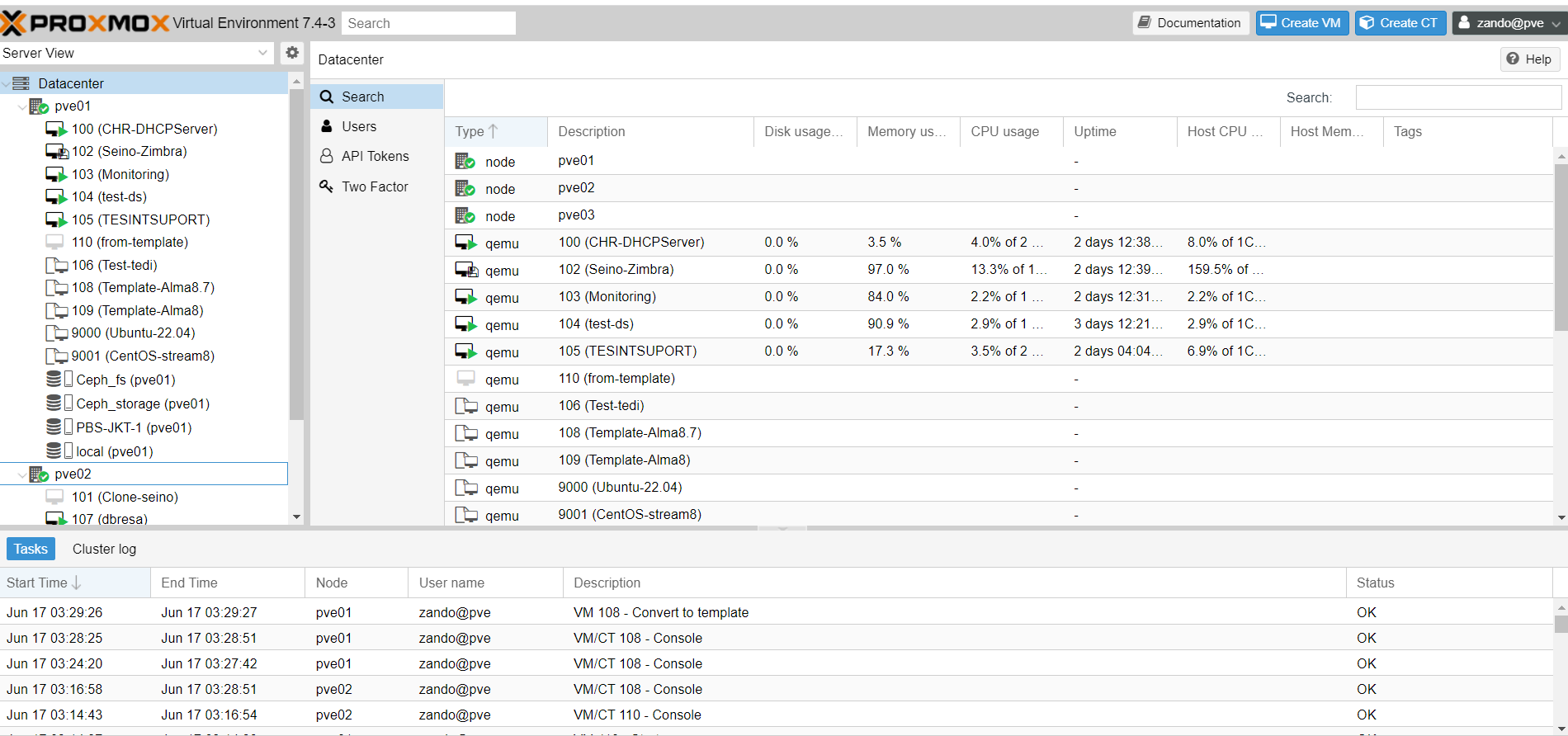Click the template icon in the 9001 (CentOS-stream8) table row
1568x736 pixels.
click(x=466, y=515)
